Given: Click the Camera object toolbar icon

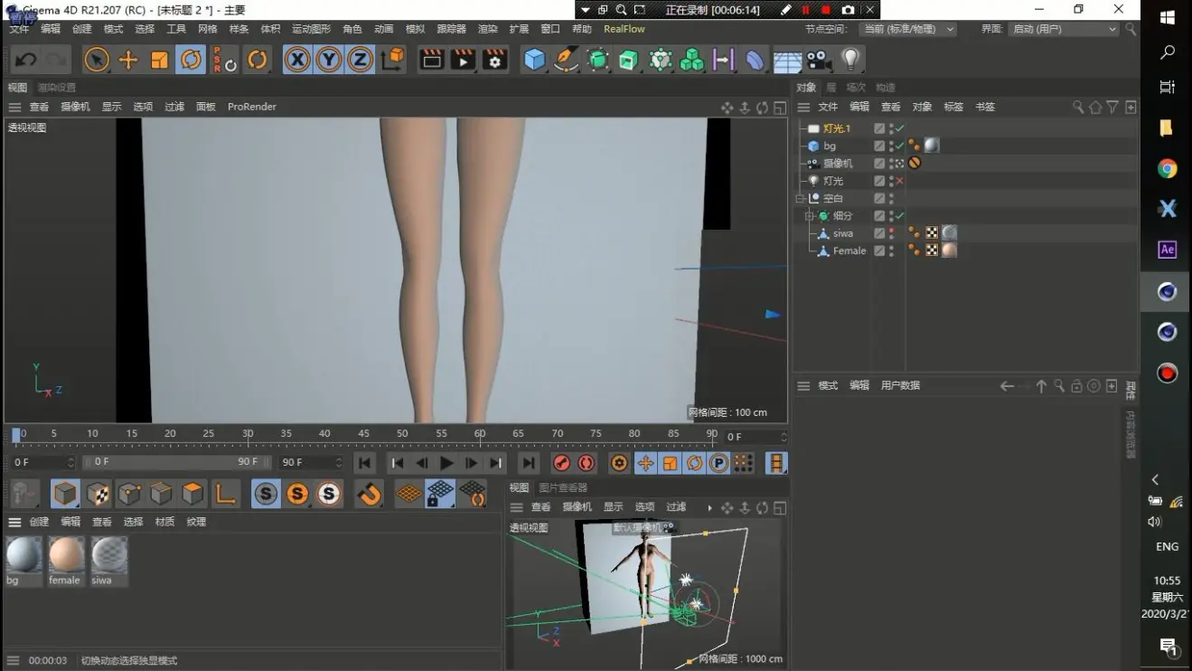Looking at the screenshot, I should (818, 59).
